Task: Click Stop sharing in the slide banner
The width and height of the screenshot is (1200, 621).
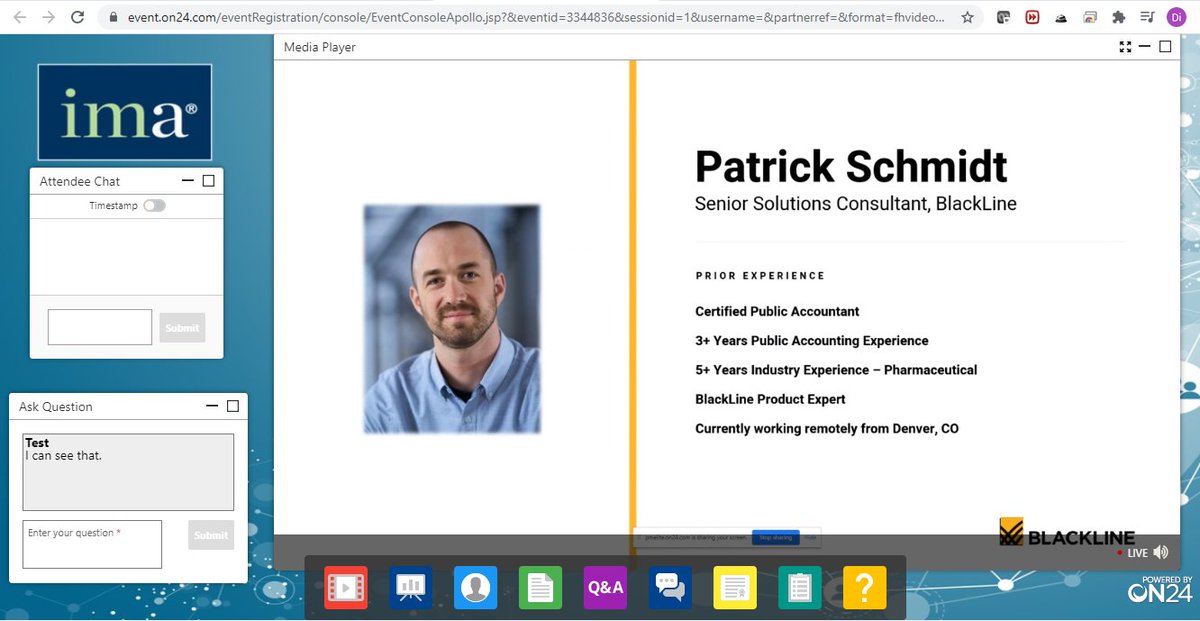Action: click(x=776, y=538)
